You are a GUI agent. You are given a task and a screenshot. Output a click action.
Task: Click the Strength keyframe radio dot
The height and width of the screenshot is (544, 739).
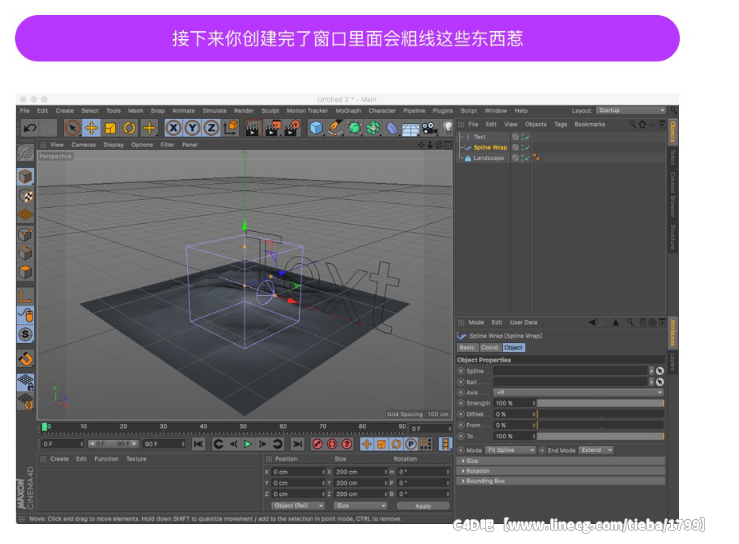click(x=461, y=403)
